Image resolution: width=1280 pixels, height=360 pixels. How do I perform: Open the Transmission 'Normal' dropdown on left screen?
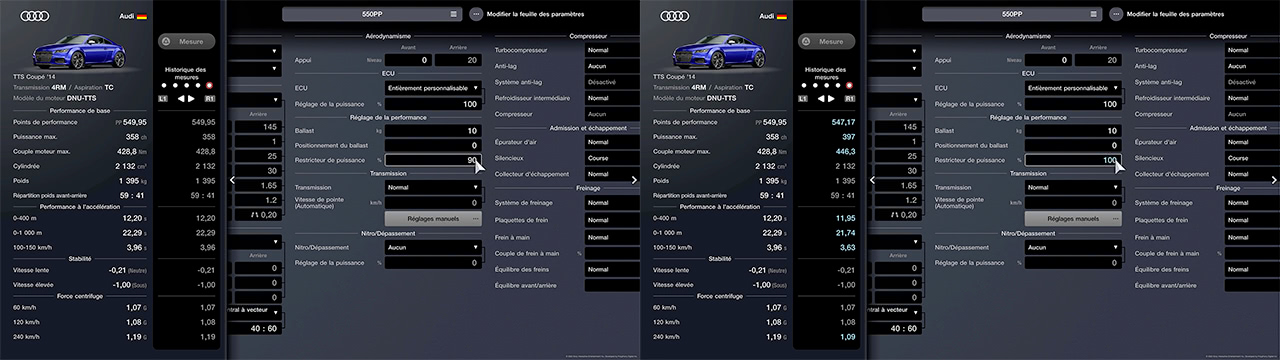coord(432,187)
